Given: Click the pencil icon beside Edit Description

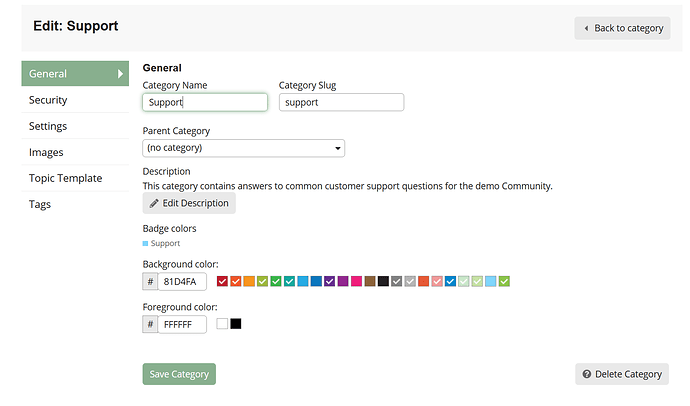Looking at the screenshot, I should (x=154, y=203).
